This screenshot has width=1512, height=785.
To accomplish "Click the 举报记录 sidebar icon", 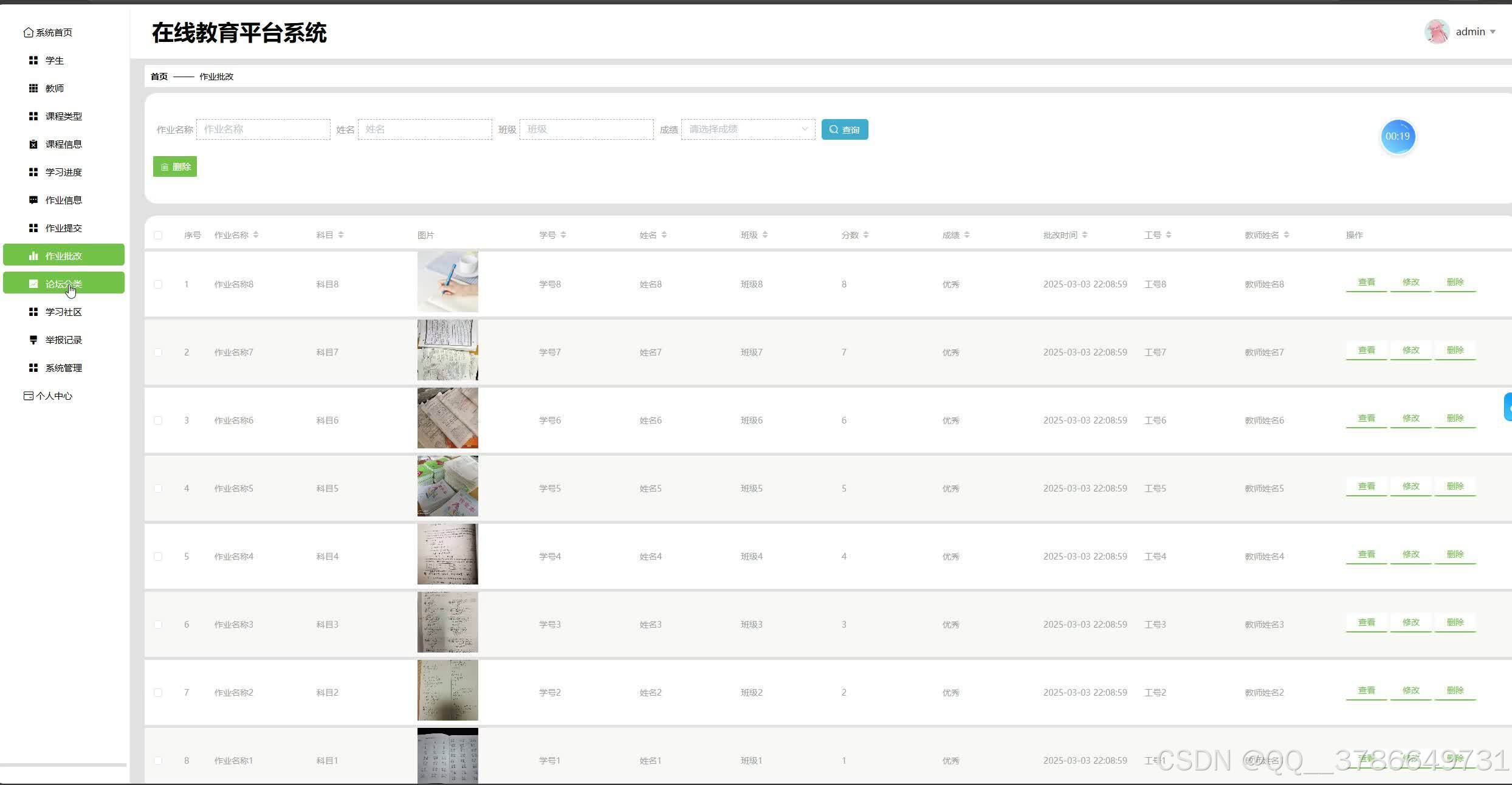I will (x=33, y=340).
